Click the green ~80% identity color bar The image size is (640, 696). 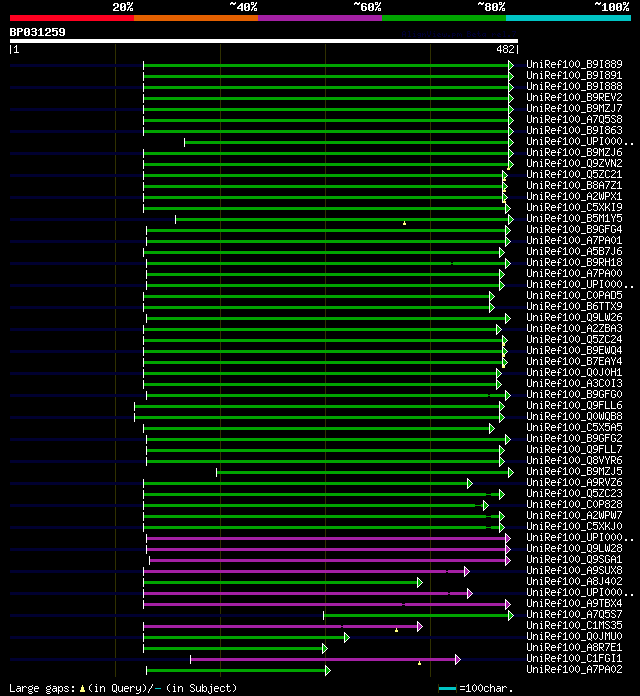[444, 18]
